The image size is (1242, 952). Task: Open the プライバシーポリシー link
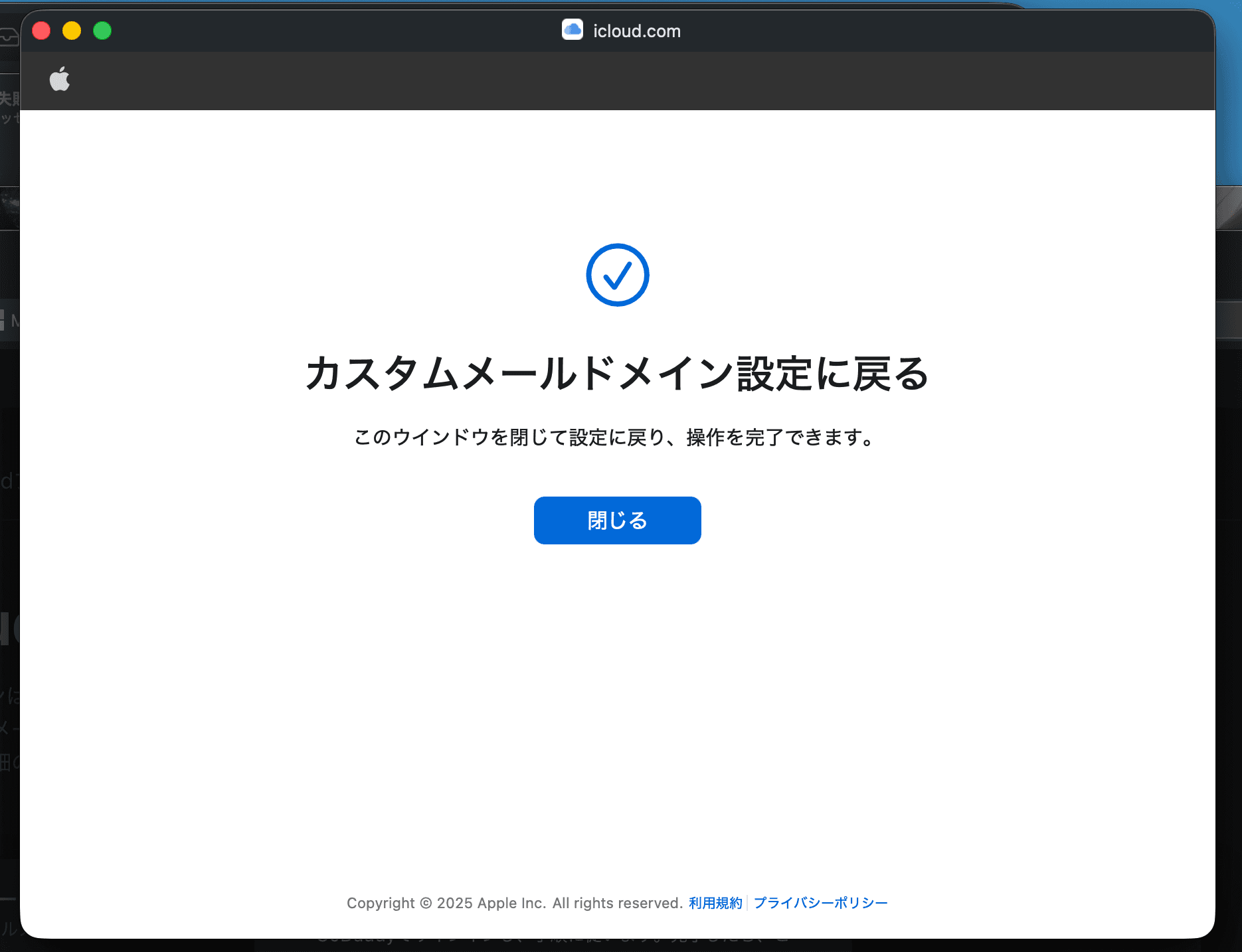pyautogui.click(x=820, y=903)
